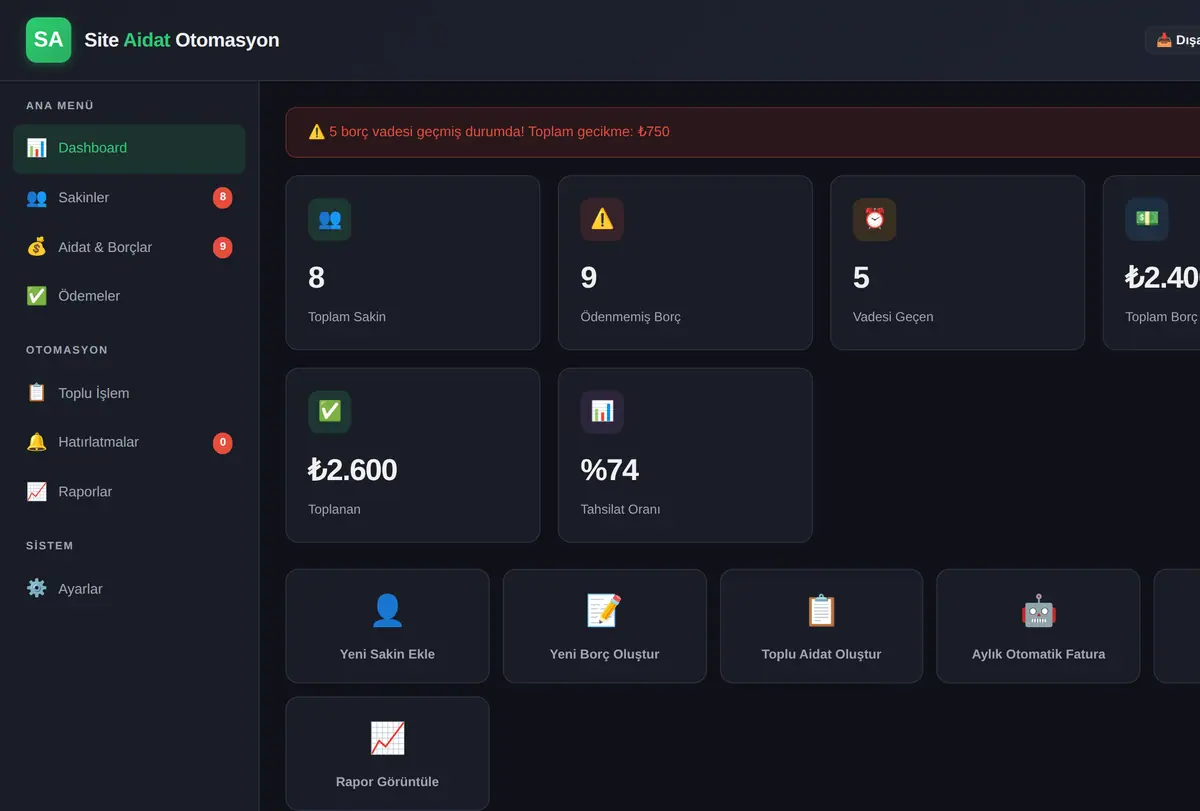The height and width of the screenshot is (811, 1200).
Task: Click the bell icon beside Hatırlatmalar
Action: [37, 442]
